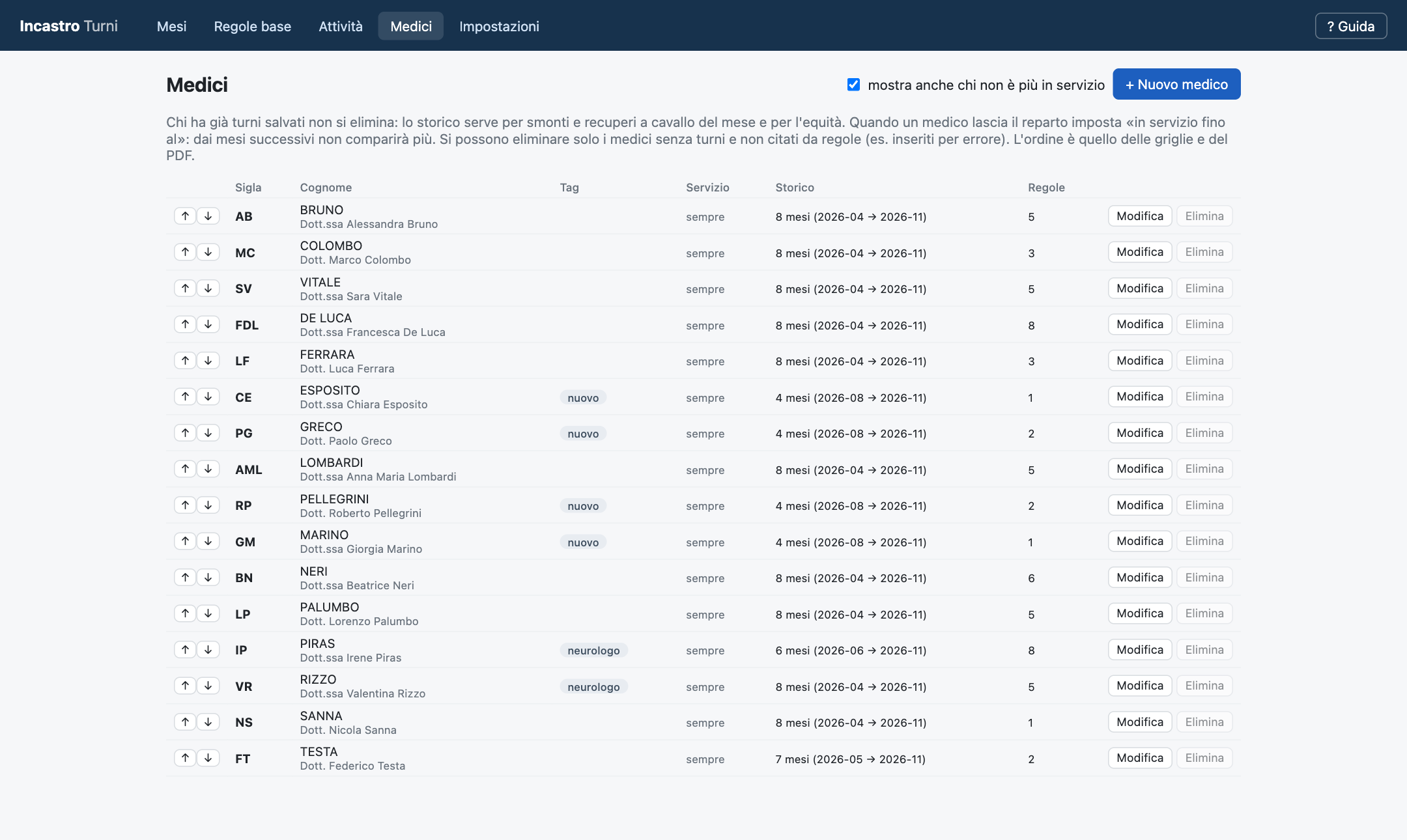
Task: Click Incastro Turni app logo
Action: pos(68,26)
